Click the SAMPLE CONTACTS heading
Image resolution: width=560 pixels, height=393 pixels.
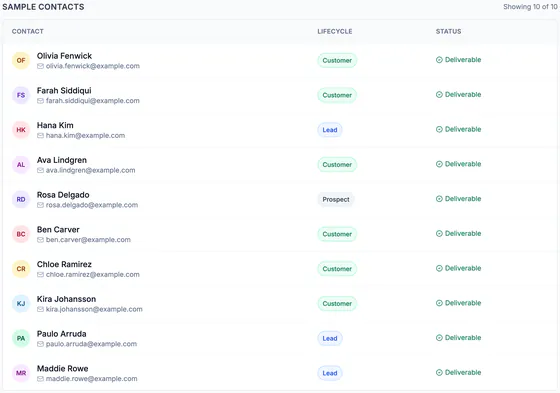click(43, 7)
